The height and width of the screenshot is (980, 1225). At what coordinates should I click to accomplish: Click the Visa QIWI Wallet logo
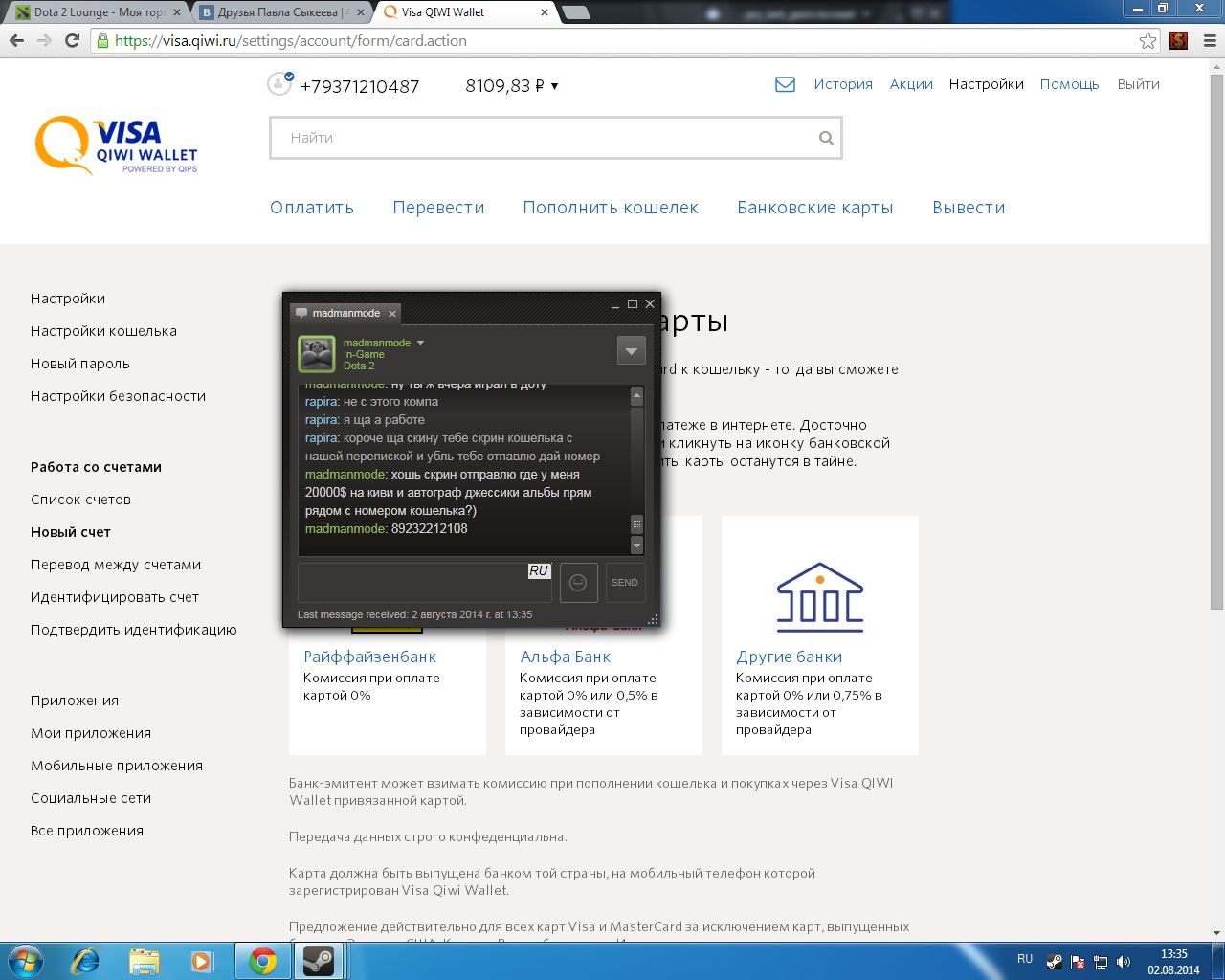(x=117, y=145)
